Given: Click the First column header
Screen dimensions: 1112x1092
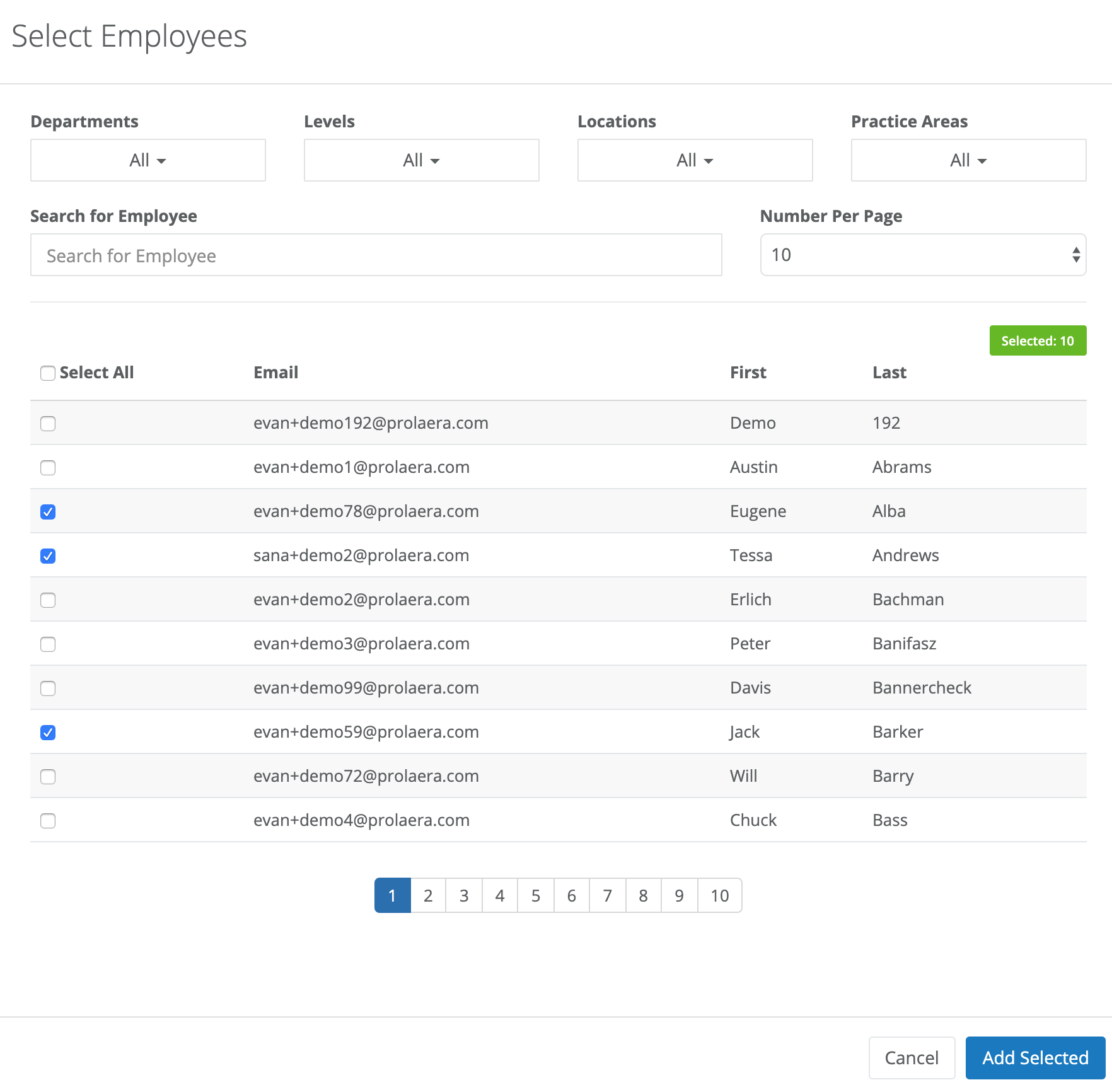Looking at the screenshot, I should pyautogui.click(x=748, y=373).
